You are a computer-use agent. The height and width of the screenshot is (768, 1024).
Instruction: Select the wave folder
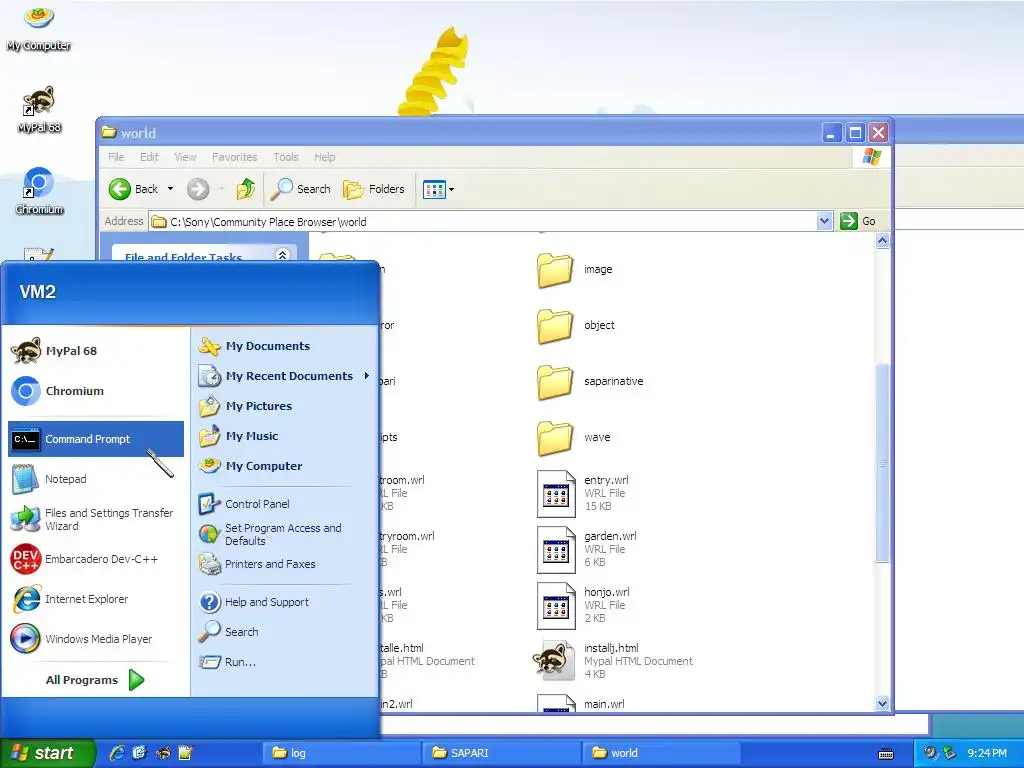tap(574, 438)
